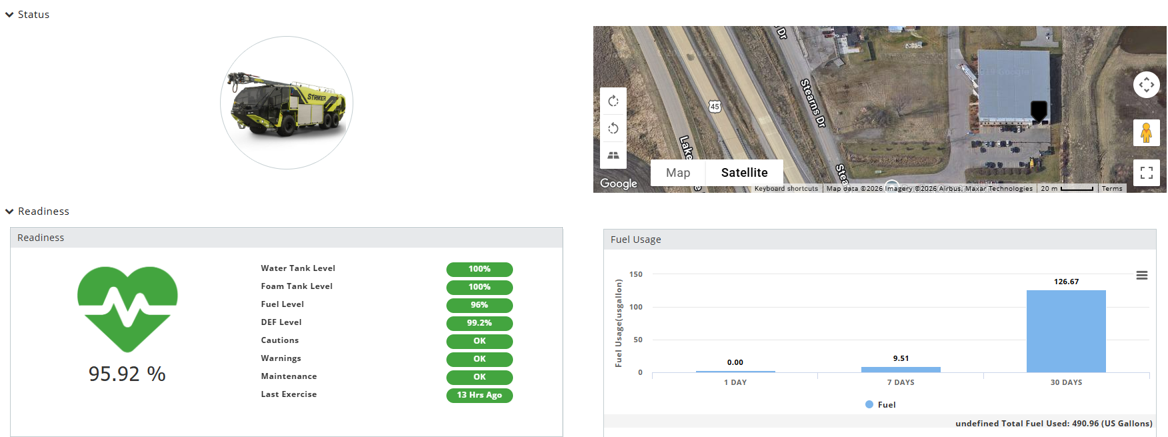Click the US 45 highway shield on map

(716, 107)
